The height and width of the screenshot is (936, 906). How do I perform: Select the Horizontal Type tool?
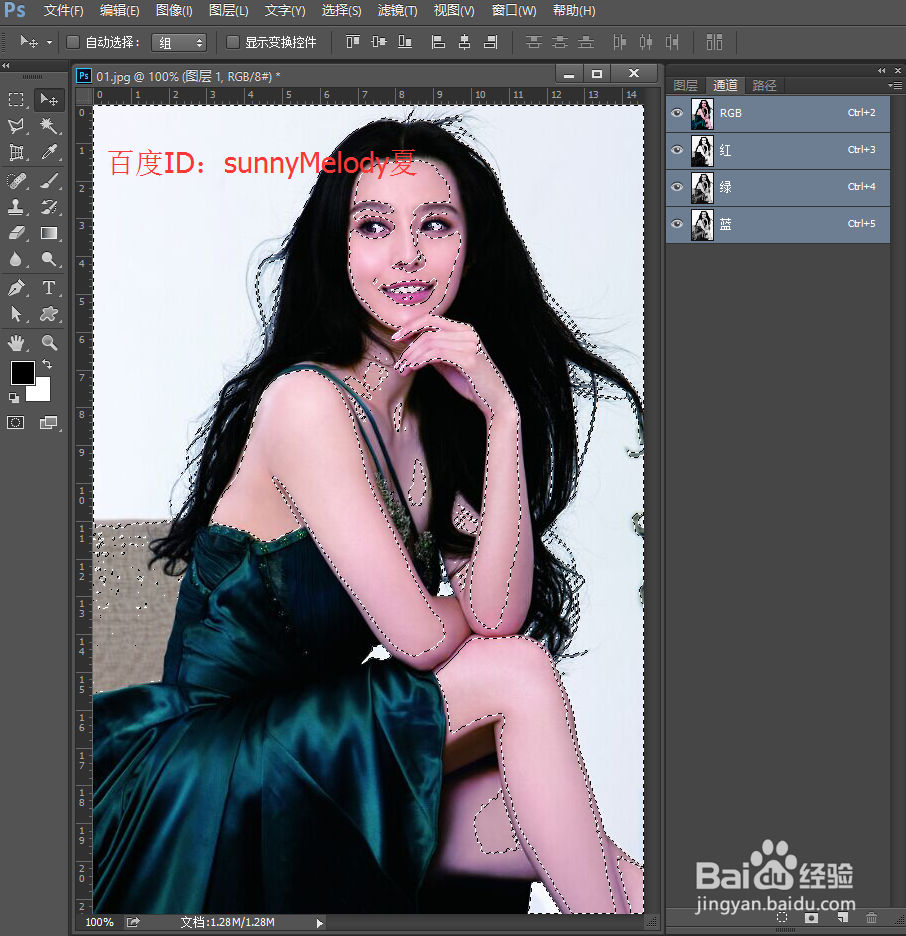(x=48, y=288)
